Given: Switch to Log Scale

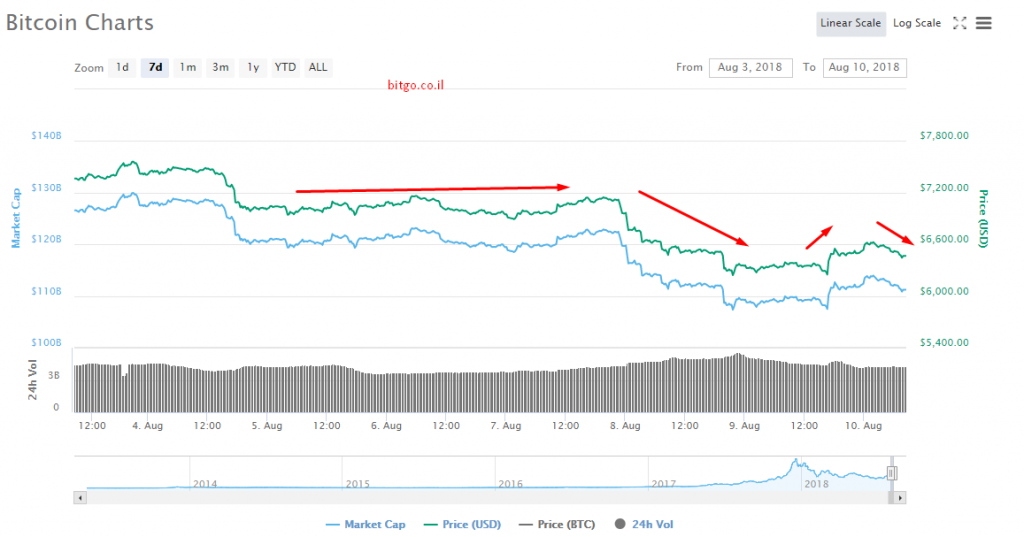Looking at the screenshot, I should click(916, 23).
